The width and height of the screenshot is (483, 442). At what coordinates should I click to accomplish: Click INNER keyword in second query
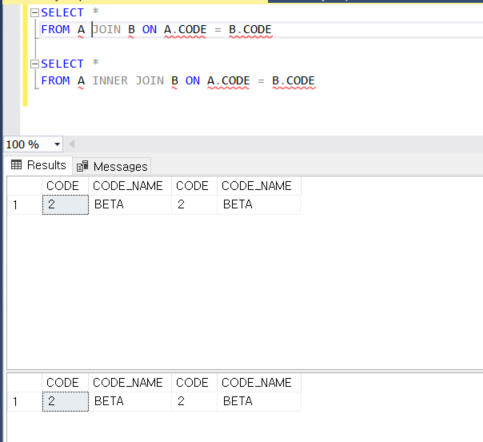tap(110, 81)
